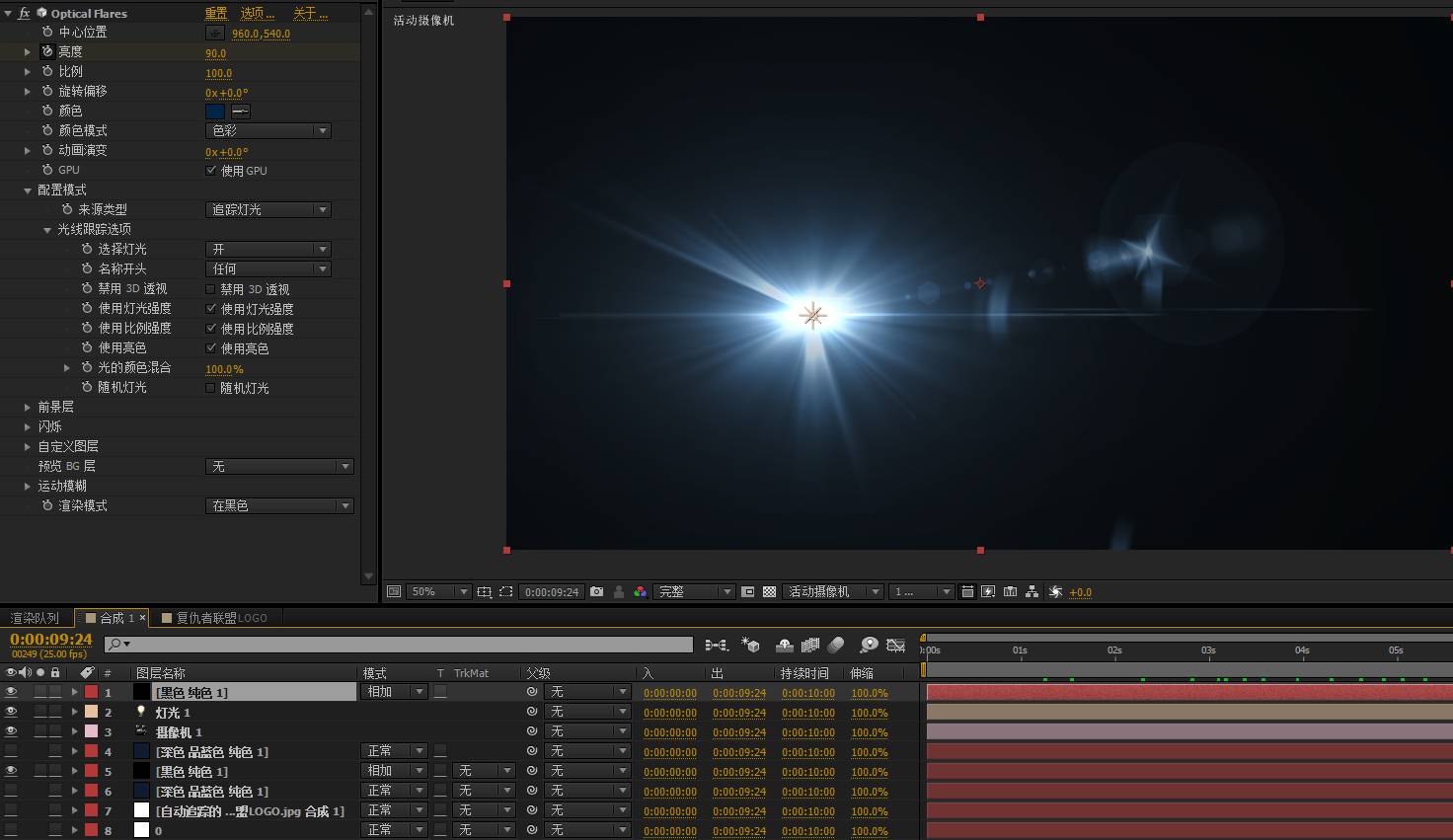Click the always preview this view icon
The height and width of the screenshot is (840, 1453).
coord(395,591)
